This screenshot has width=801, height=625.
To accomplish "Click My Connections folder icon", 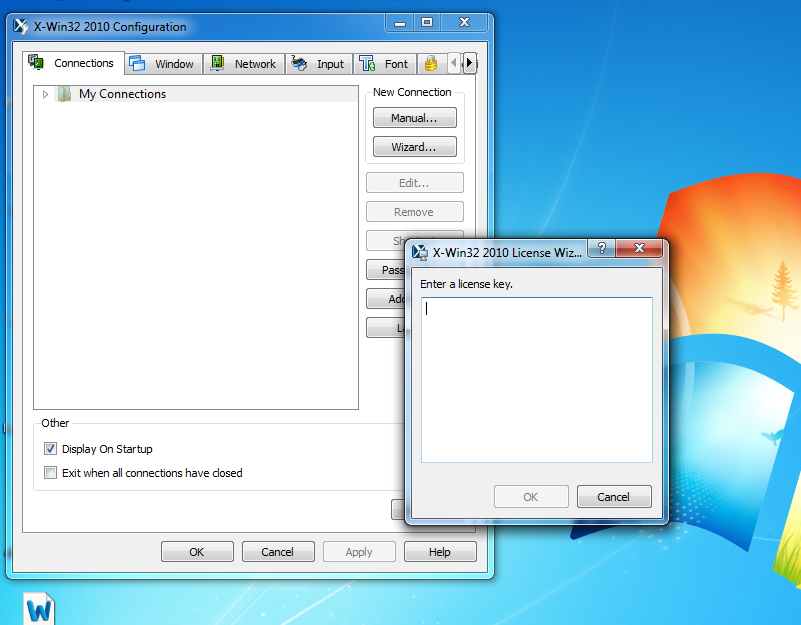I will (x=64, y=94).
